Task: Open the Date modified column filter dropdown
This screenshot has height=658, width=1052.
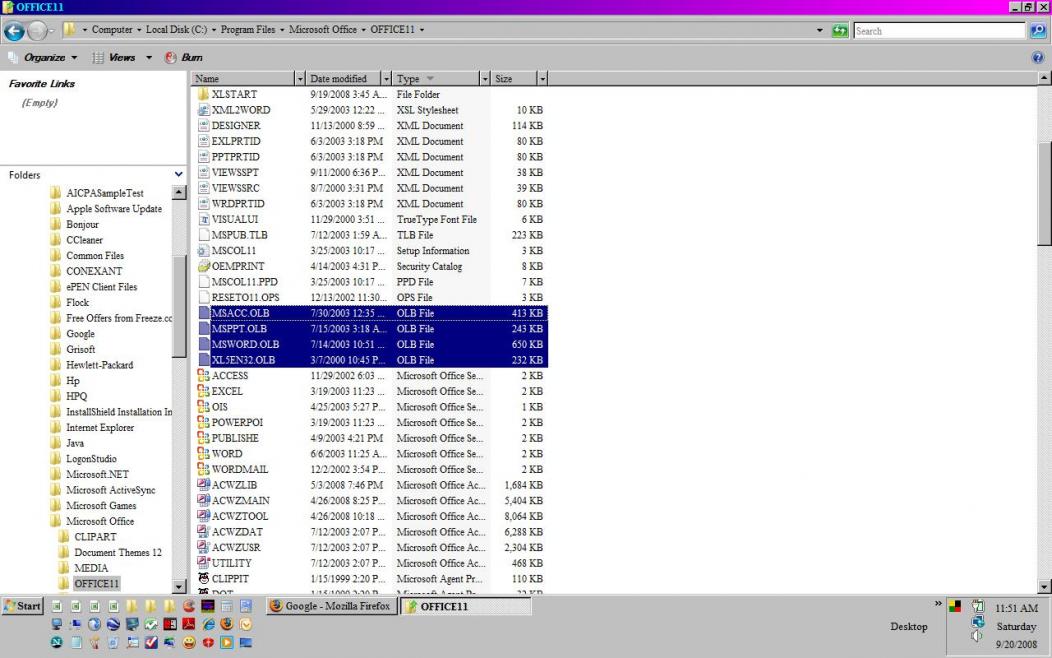Action: tap(386, 79)
